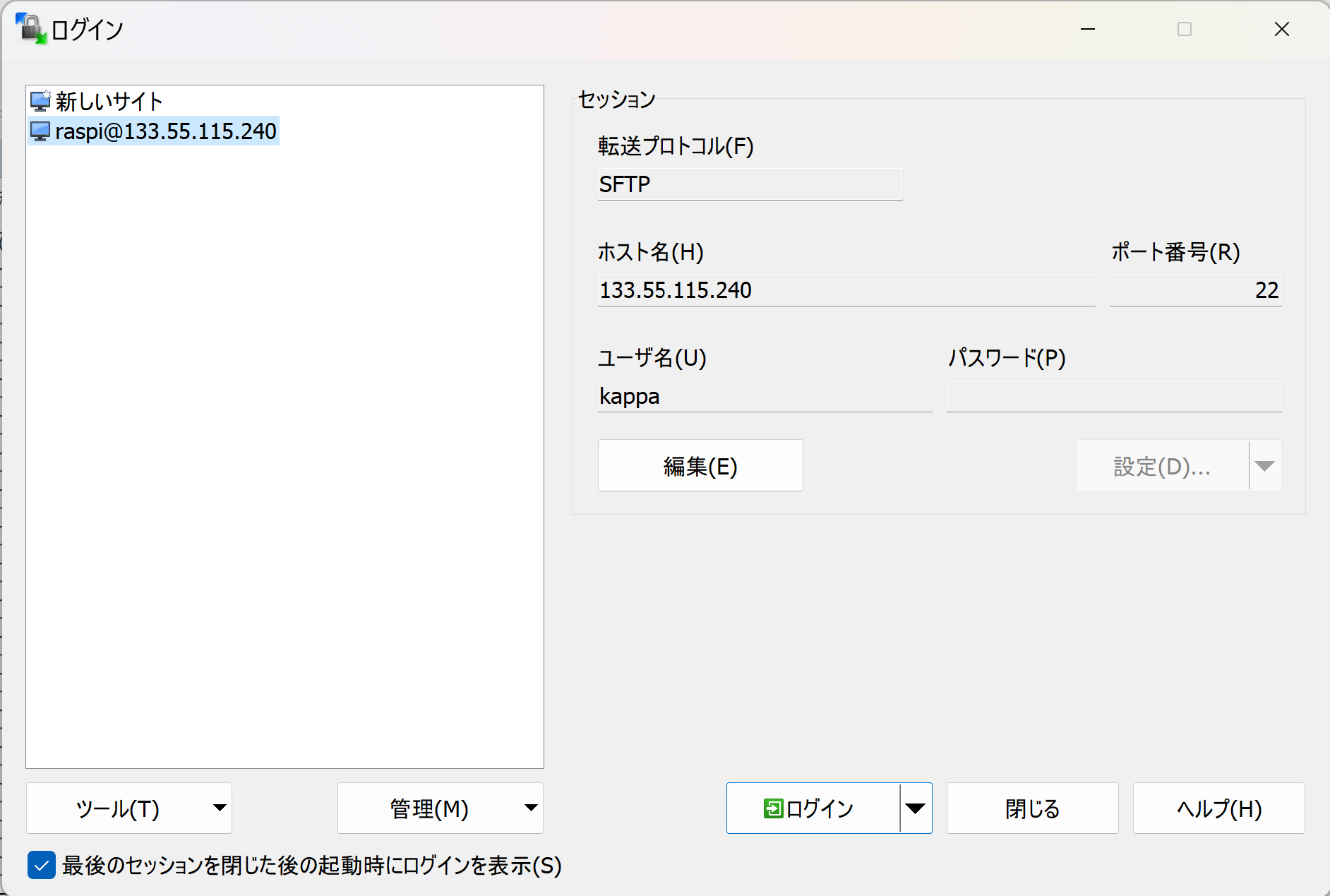
Task: Click the ホスト名 field showing 133.55.115.240
Action: 846,289
